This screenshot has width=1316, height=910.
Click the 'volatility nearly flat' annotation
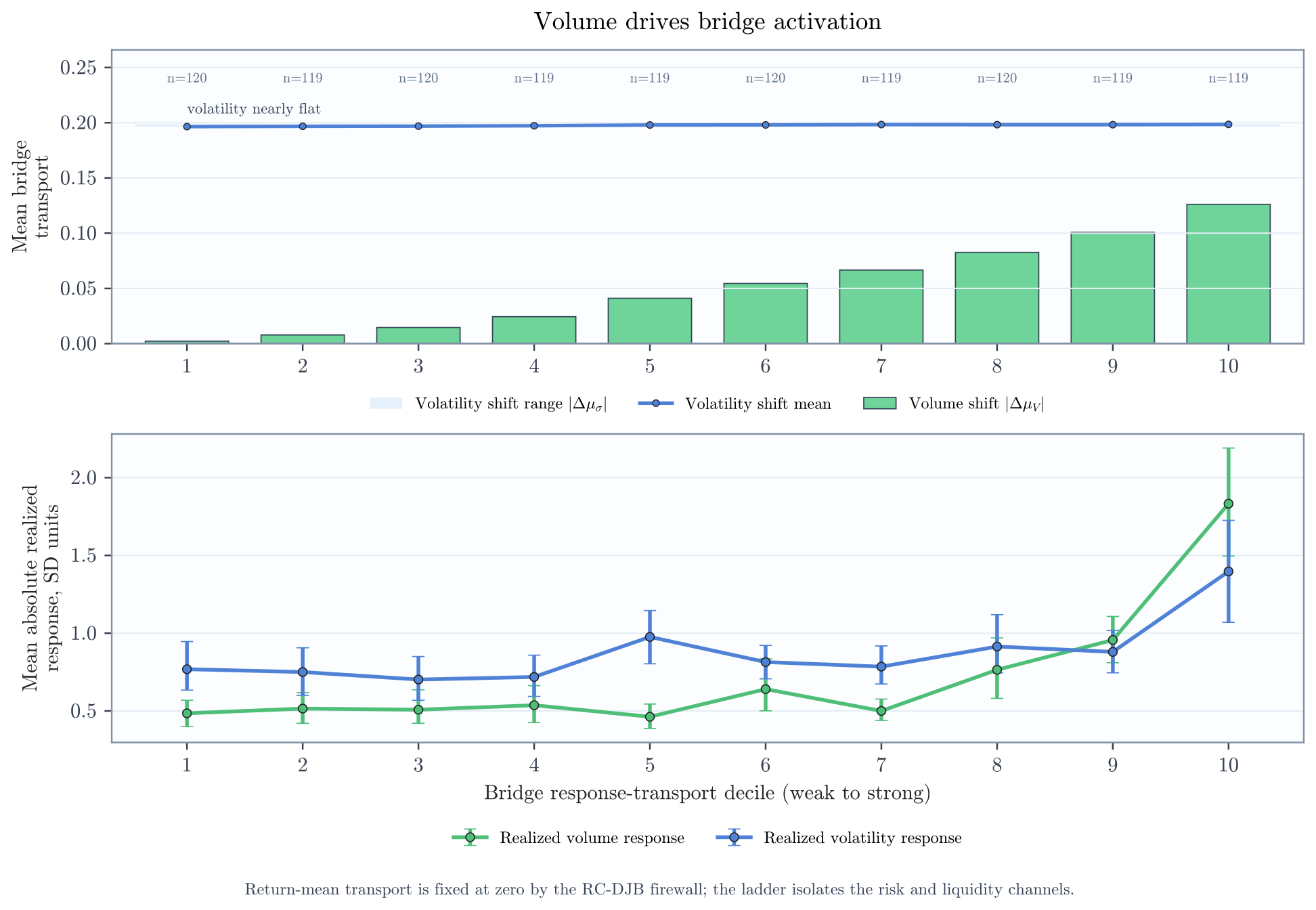(x=254, y=108)
